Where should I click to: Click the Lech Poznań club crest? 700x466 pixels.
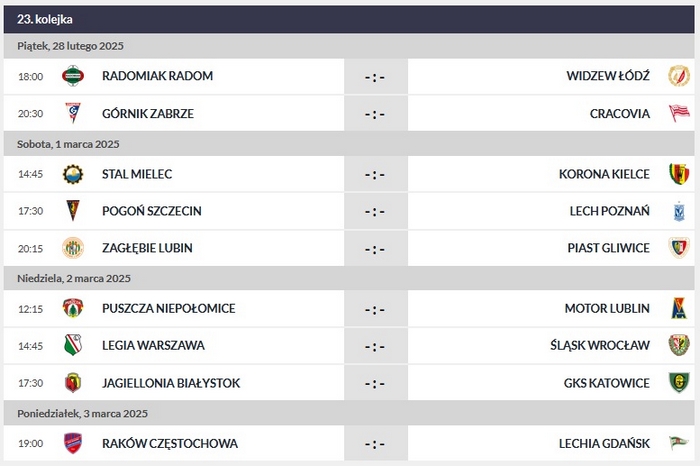point(679,211)
